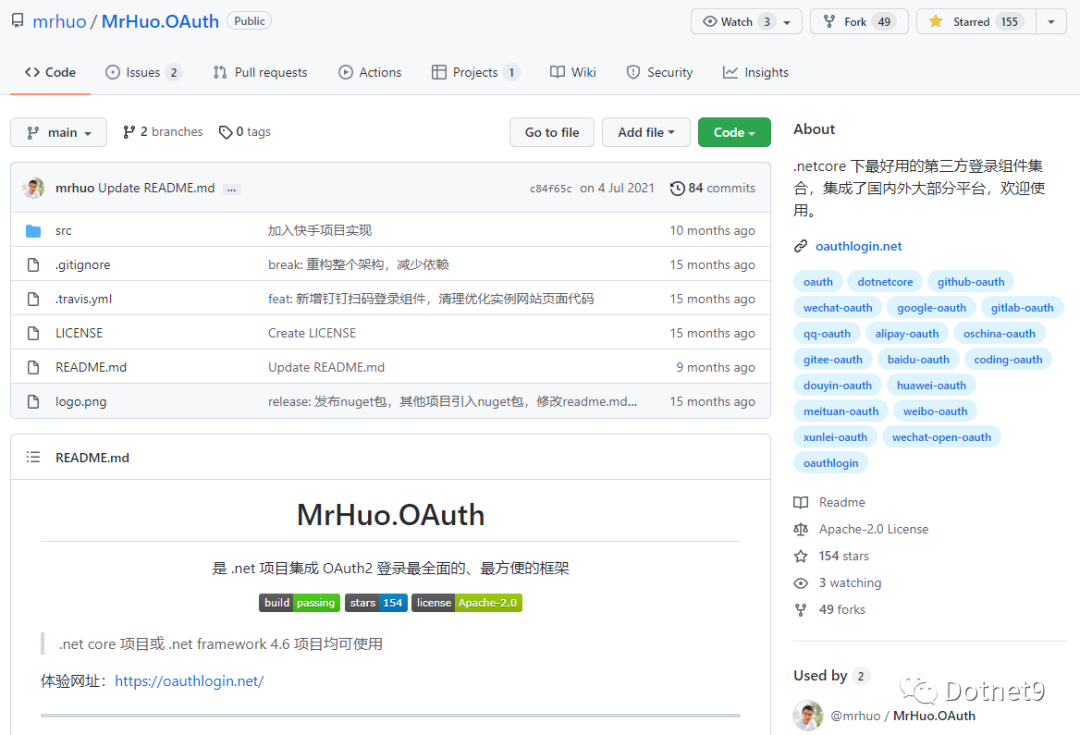Click the license Apache-2.0 badge
Screen dimensions: 1080x735
(467, 603)
